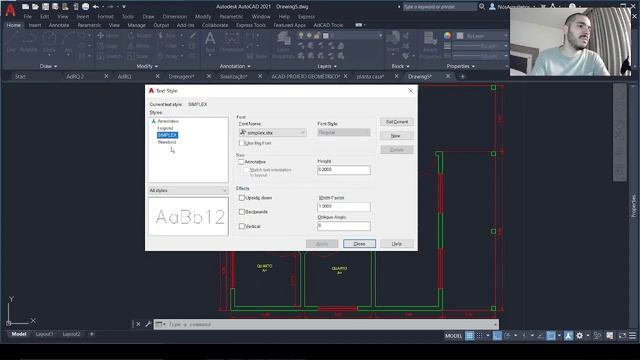Select the Dimension tool in Annotation panel
This screenshot has height=360, width=640.
click(231, 42)
